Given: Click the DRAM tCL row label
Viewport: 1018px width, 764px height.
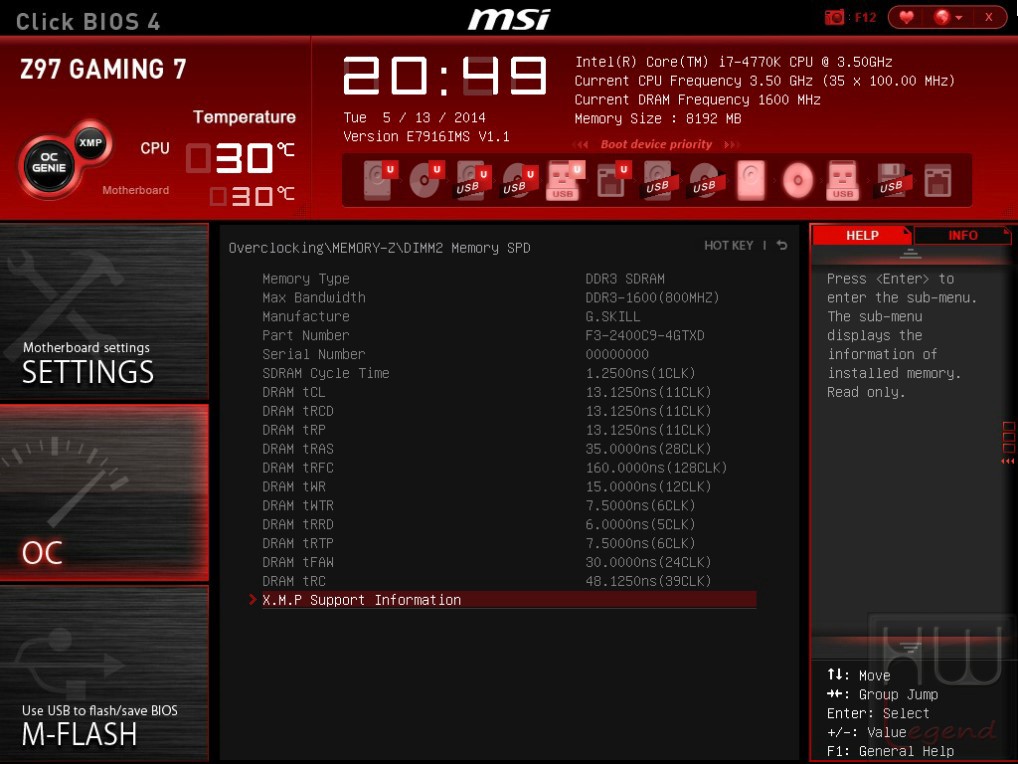Looking at the screenshot, I should tap(293, 392).
